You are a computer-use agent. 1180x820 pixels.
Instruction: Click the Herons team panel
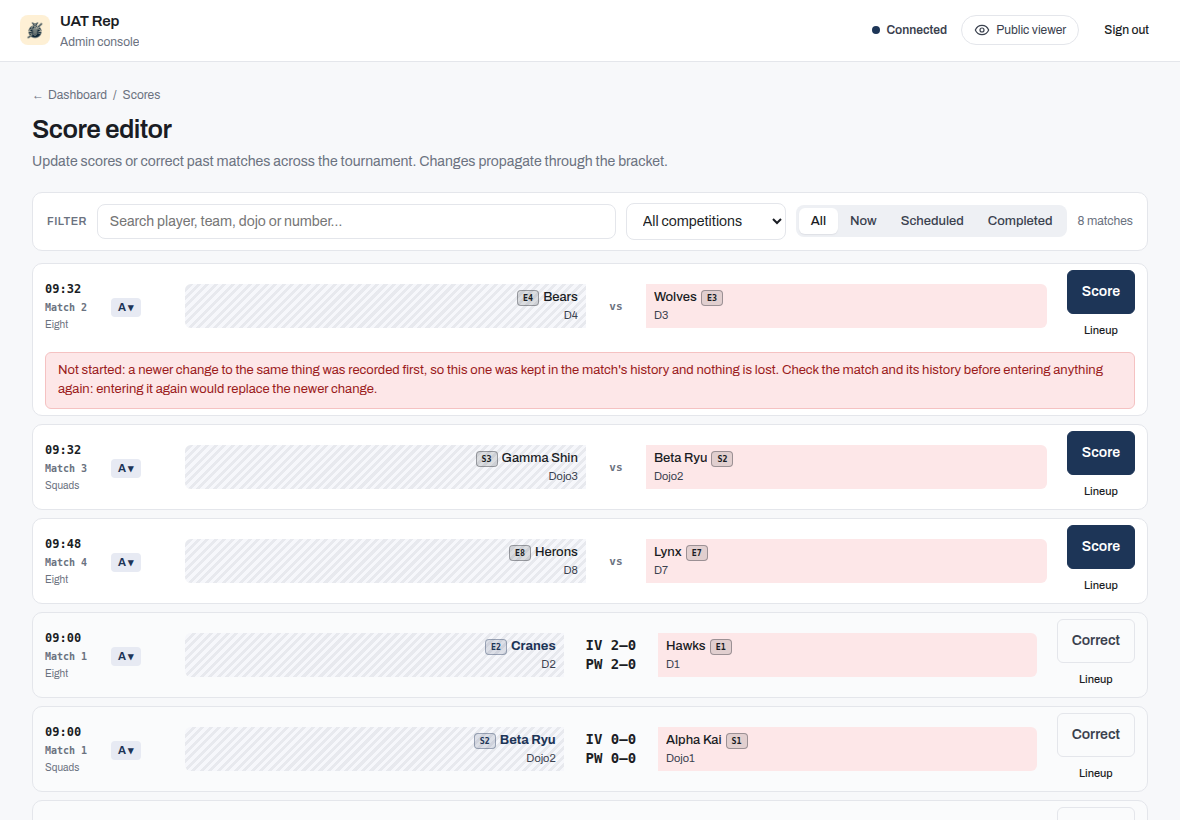(x=385, y=561)
